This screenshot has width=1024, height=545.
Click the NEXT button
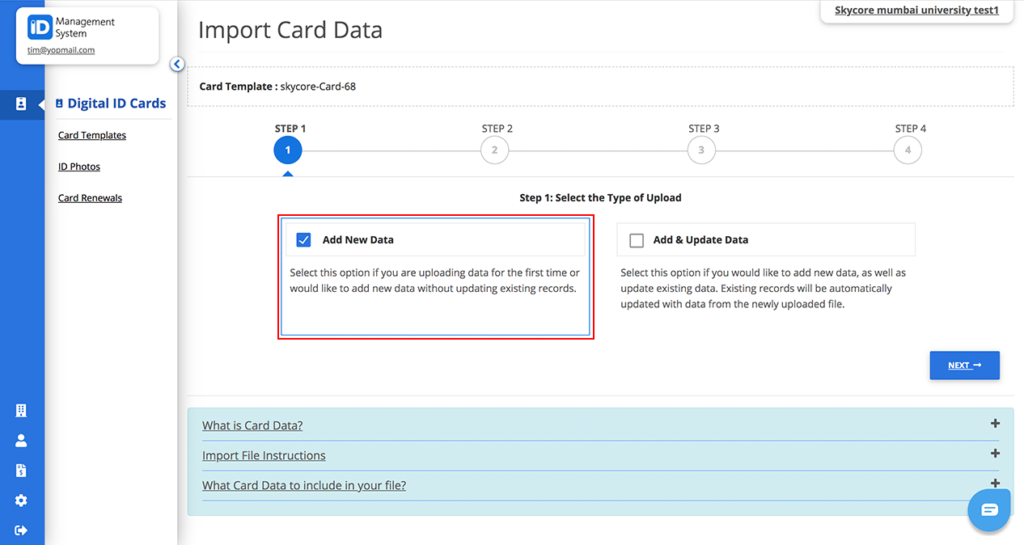click(x=965, y=366)
